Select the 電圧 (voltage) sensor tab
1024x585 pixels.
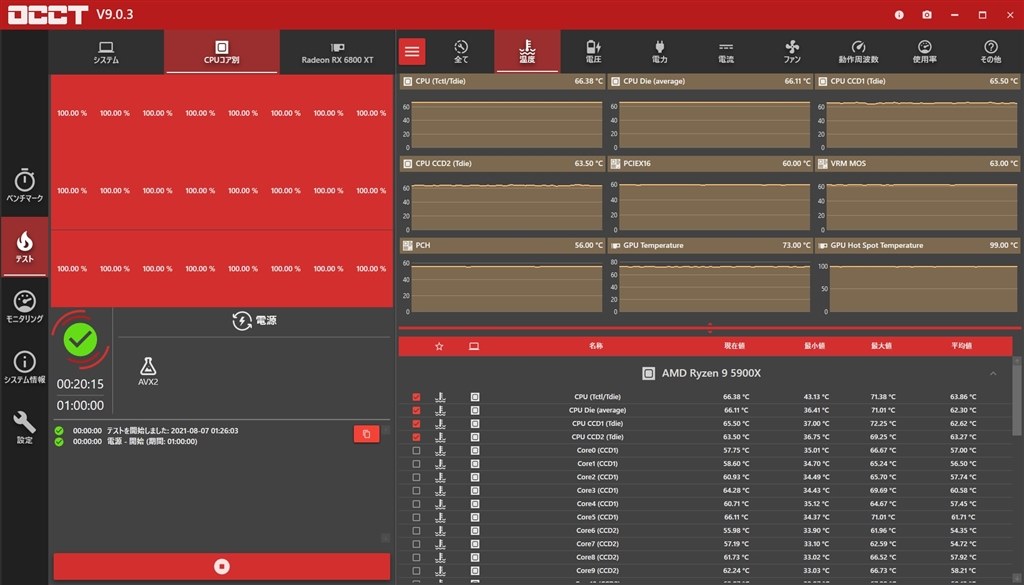(593, 52)
